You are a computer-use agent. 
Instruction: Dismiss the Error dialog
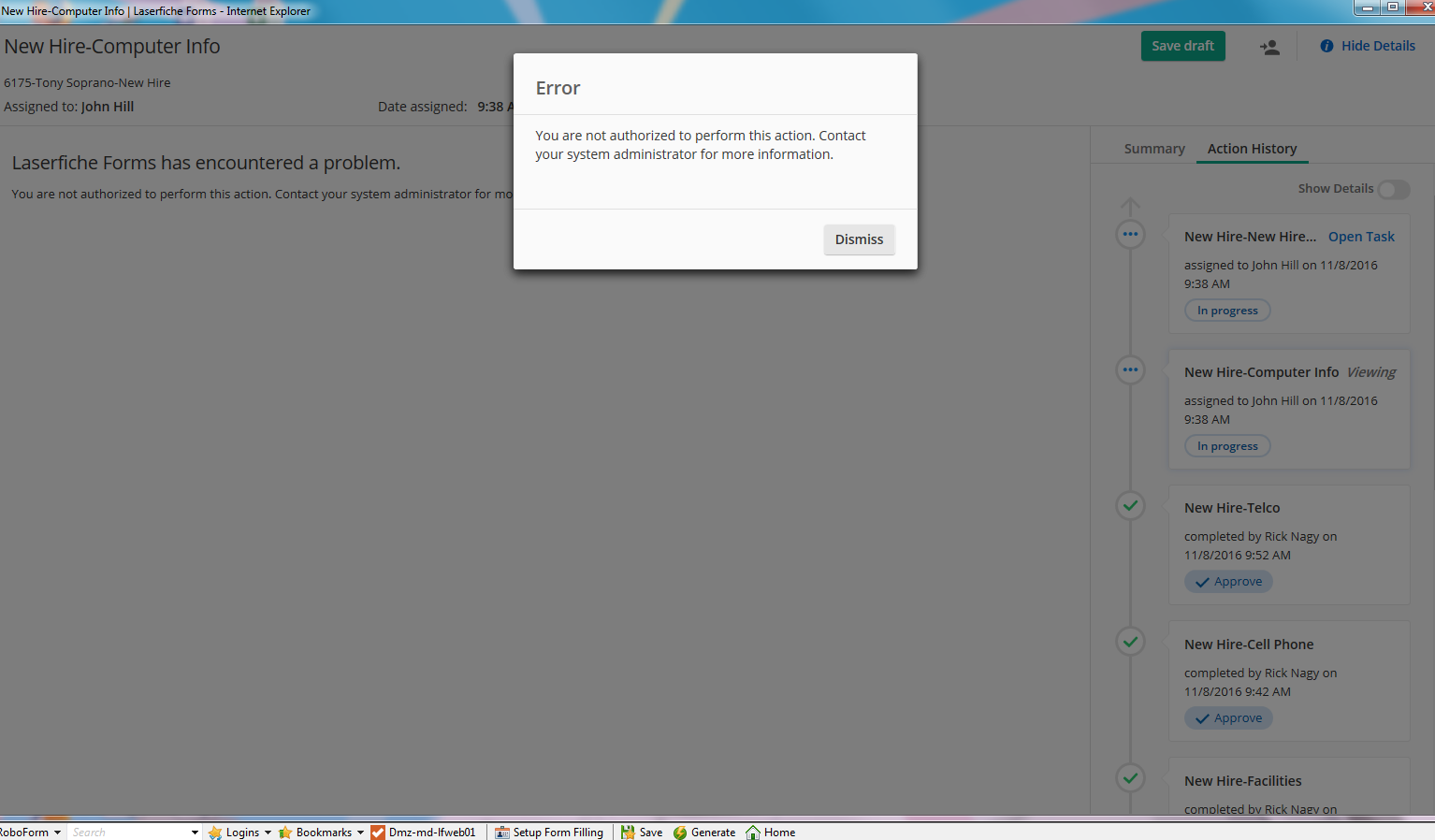pyautogui.click(x=859, y=239)
